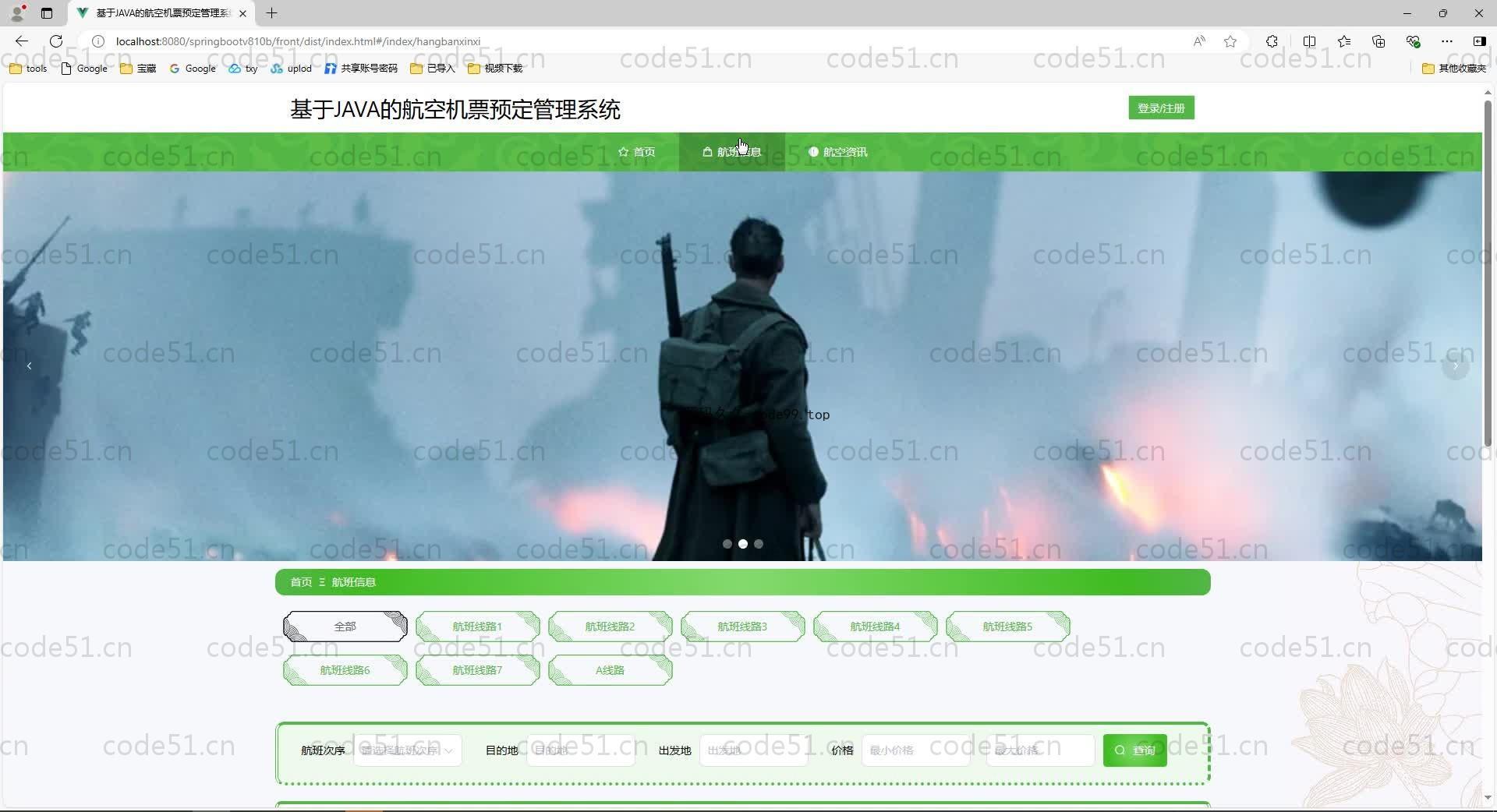Show previous carousel banner image

(x=30, y=366)
